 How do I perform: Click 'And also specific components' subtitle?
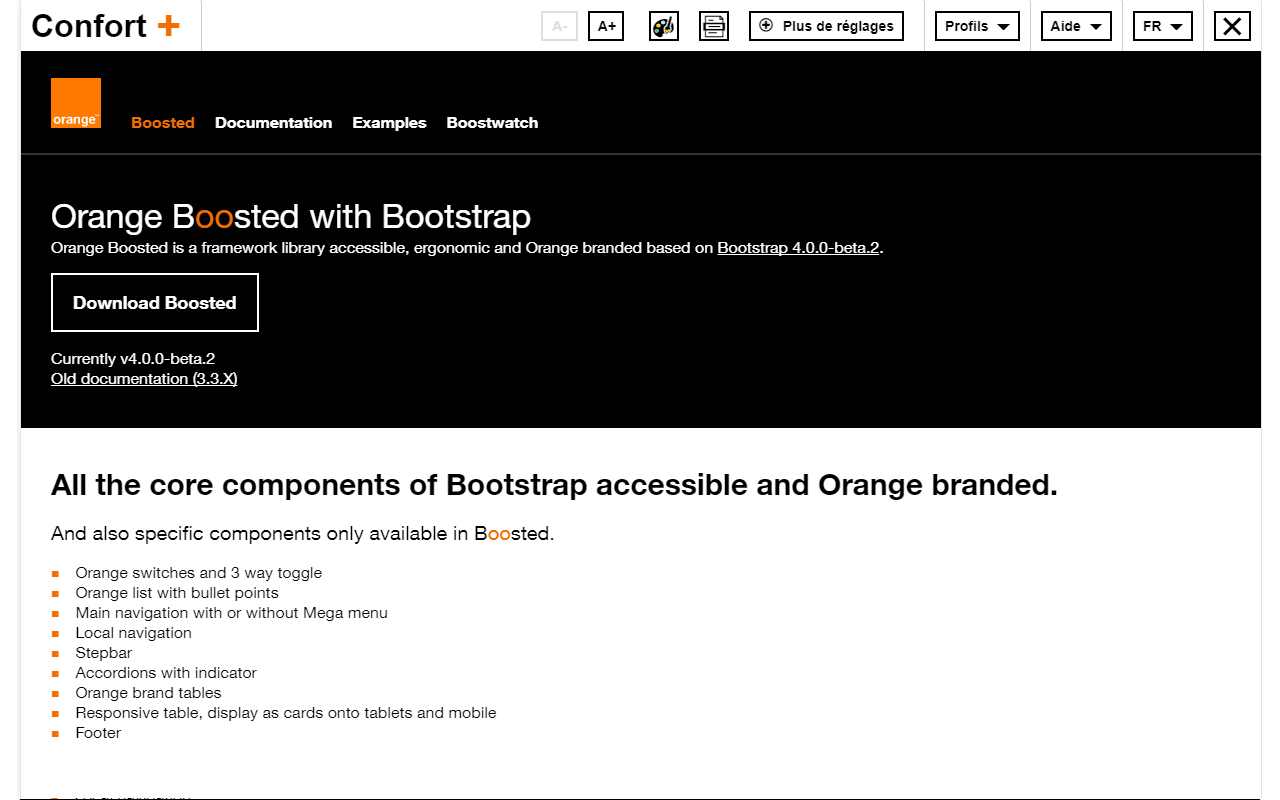[302, 534]
